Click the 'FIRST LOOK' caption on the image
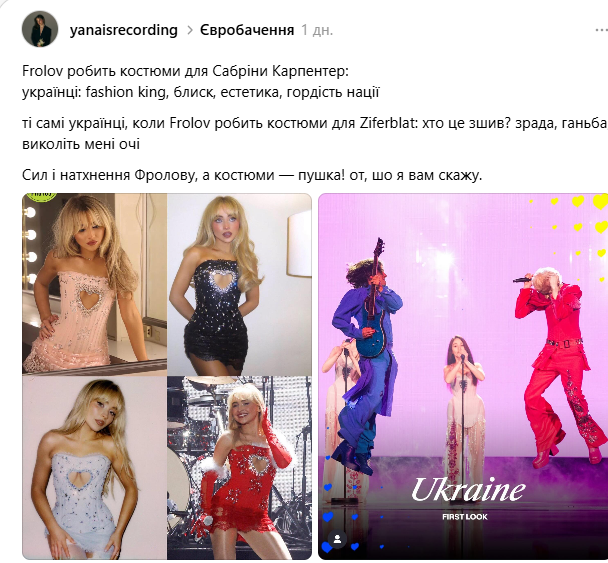 [x=465, y=517]
